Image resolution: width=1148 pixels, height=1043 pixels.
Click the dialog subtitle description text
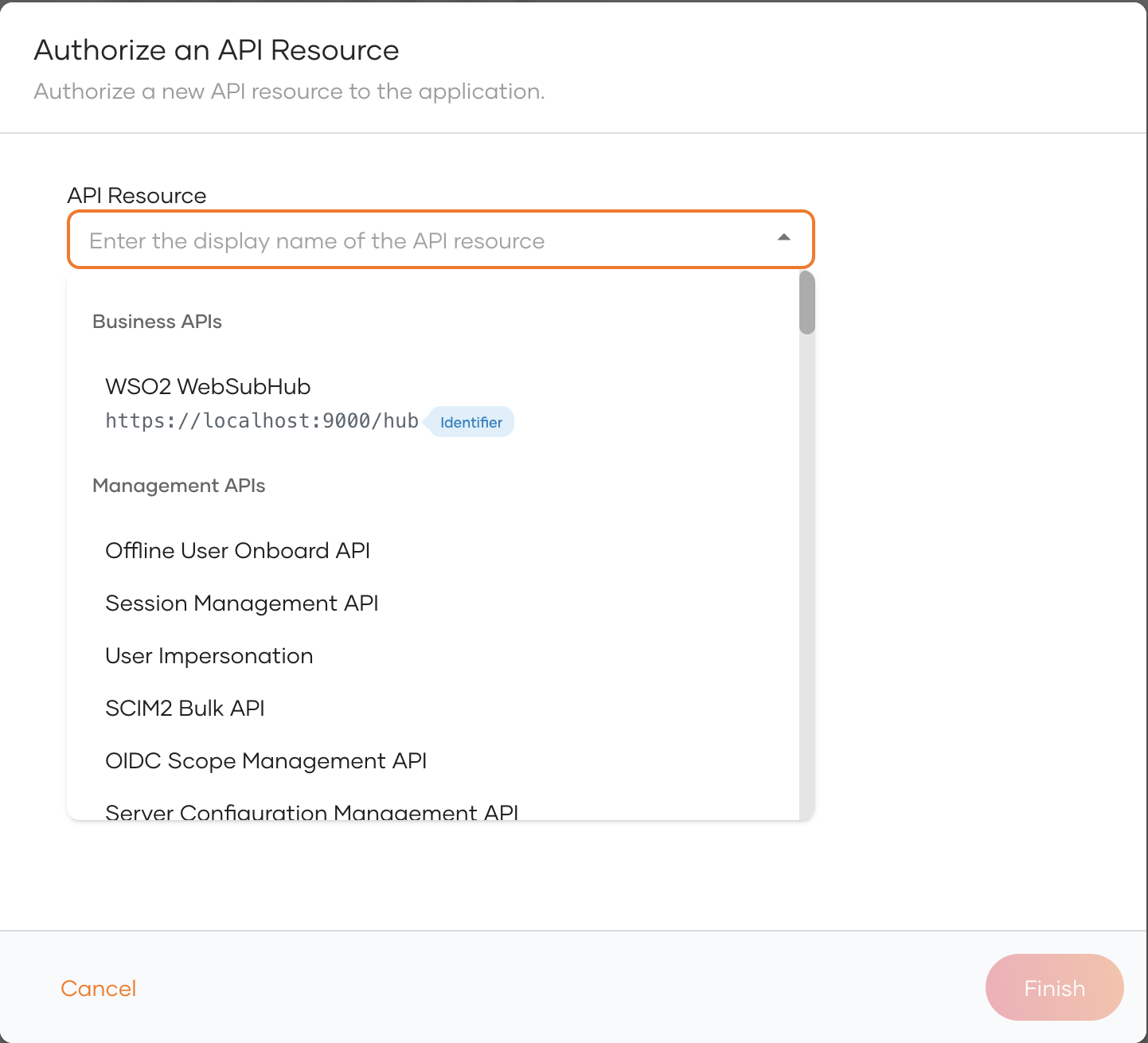tap(289, 92)
